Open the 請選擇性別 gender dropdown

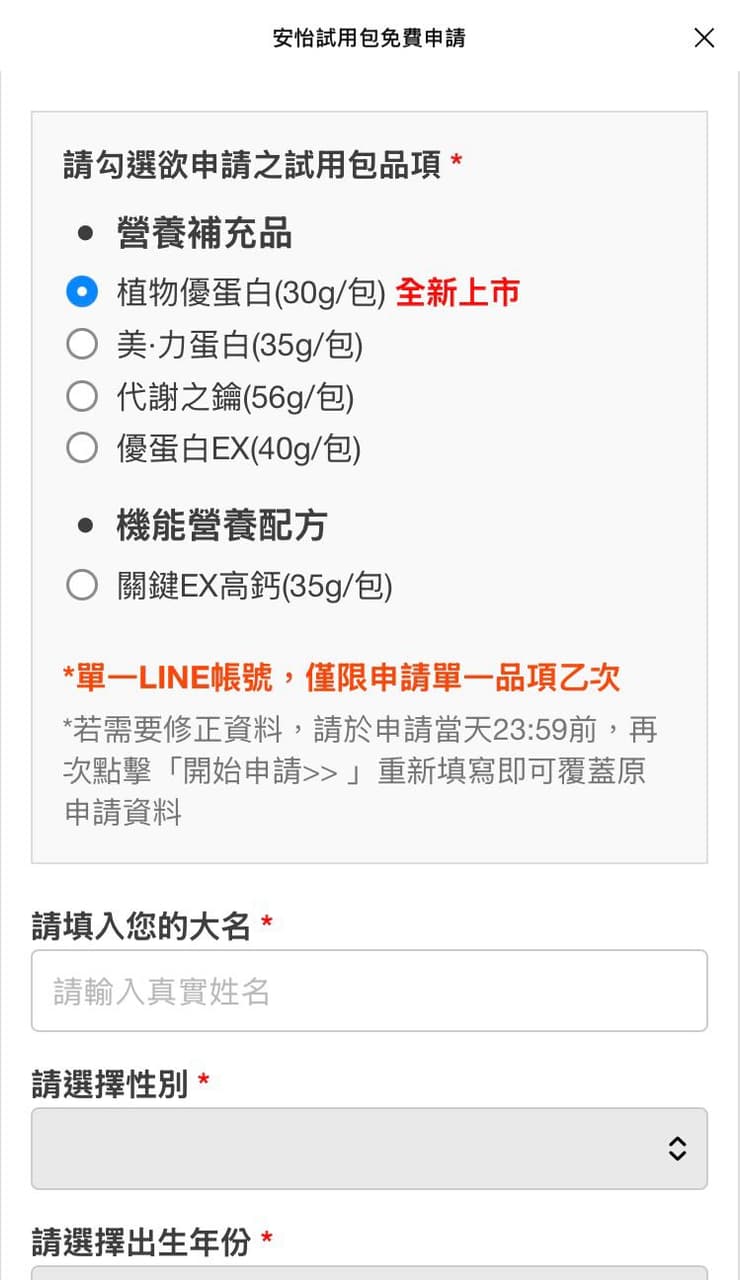click(x=369, y=1148)
